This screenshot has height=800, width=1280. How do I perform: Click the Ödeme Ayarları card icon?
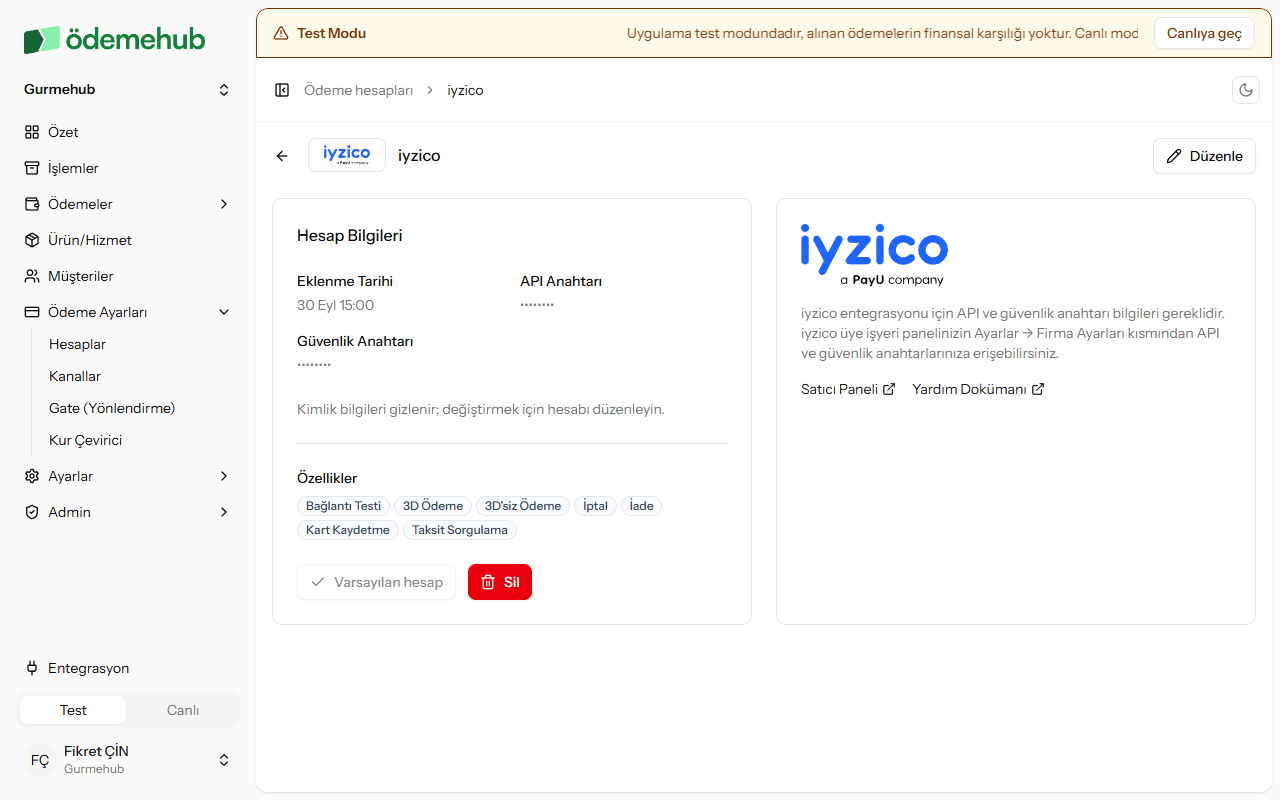click(32, 312)
